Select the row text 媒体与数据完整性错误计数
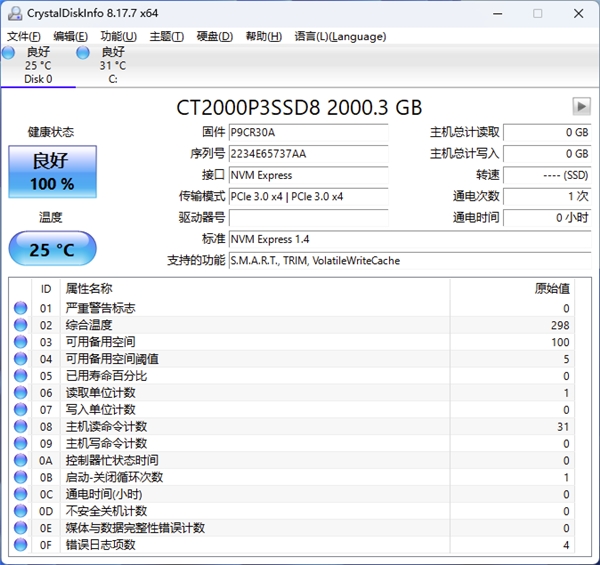The width and height of the screenshot is (600, 565). pyautogui.click(x=135, y=528)
